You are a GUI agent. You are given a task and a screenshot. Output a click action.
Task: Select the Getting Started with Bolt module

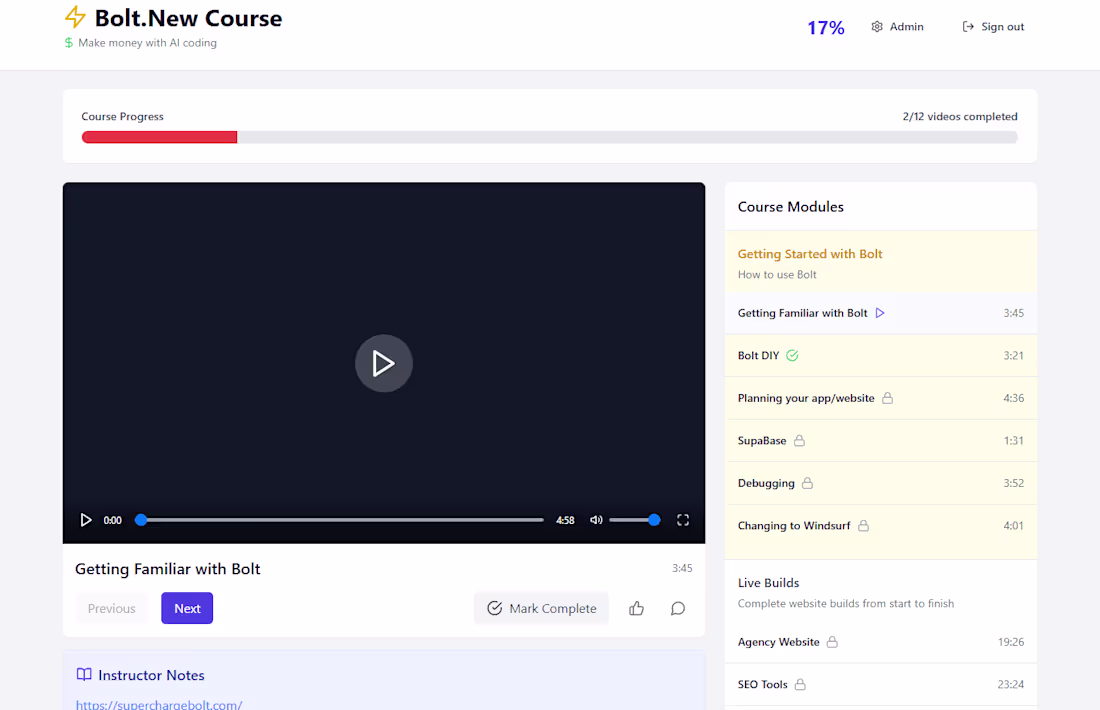click(809, 254)
